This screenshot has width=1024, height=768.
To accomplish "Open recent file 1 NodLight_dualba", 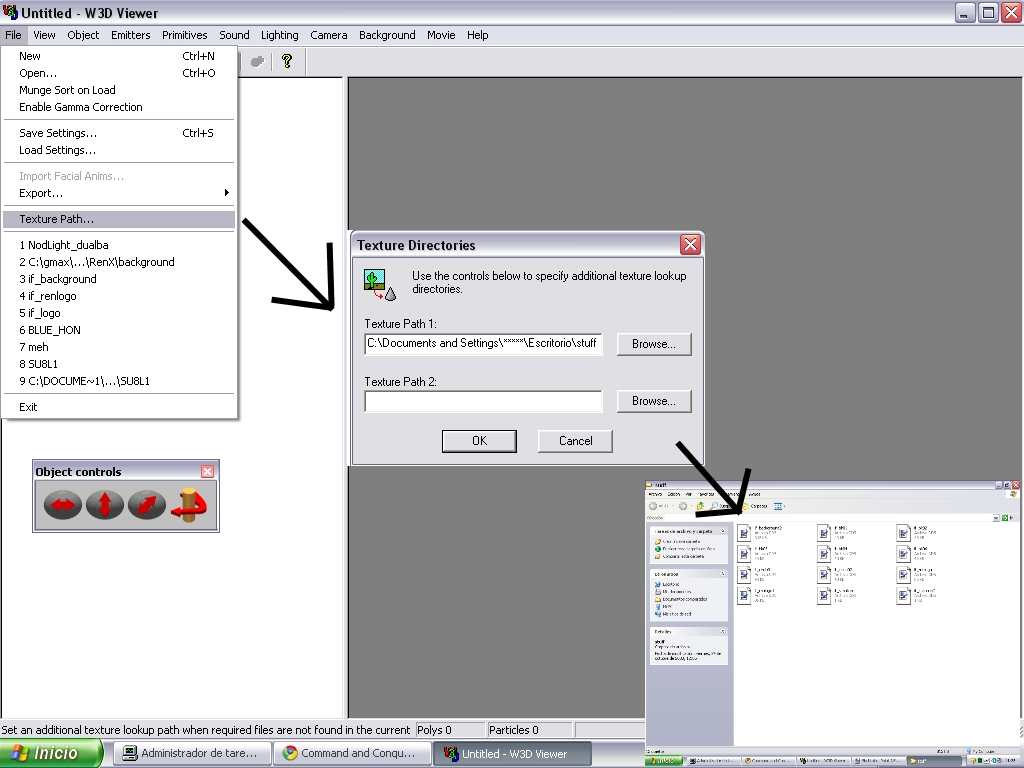I will coord(64,245).
